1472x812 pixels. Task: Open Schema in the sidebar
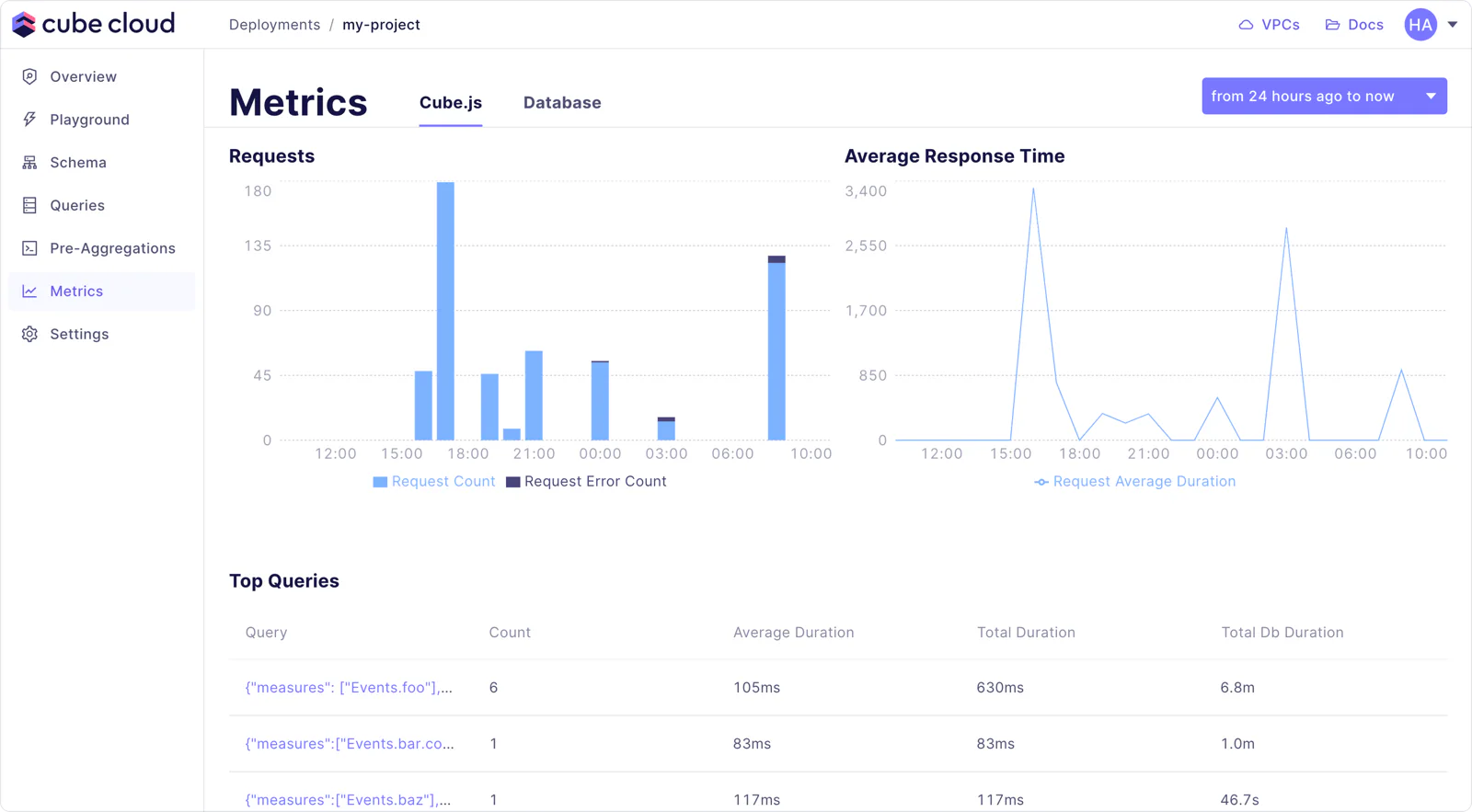(101, 163)
